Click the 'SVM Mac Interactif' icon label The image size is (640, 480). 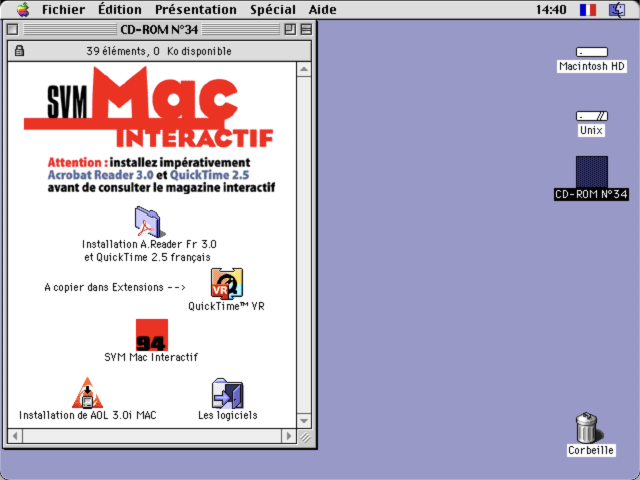point(151,357)
